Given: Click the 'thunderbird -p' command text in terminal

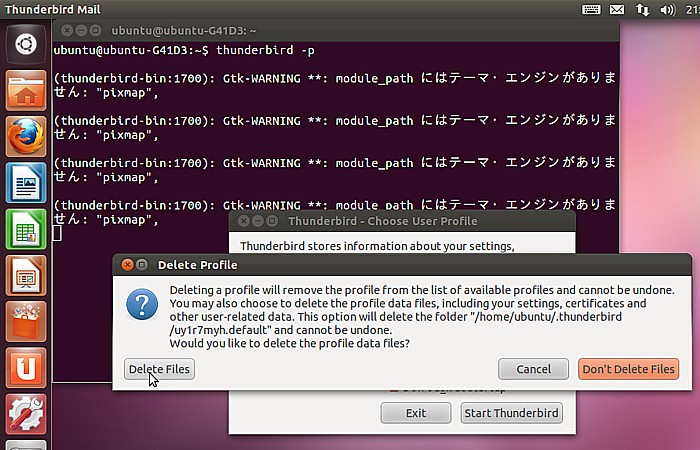Looking at the screenshot, I should 265,50.
